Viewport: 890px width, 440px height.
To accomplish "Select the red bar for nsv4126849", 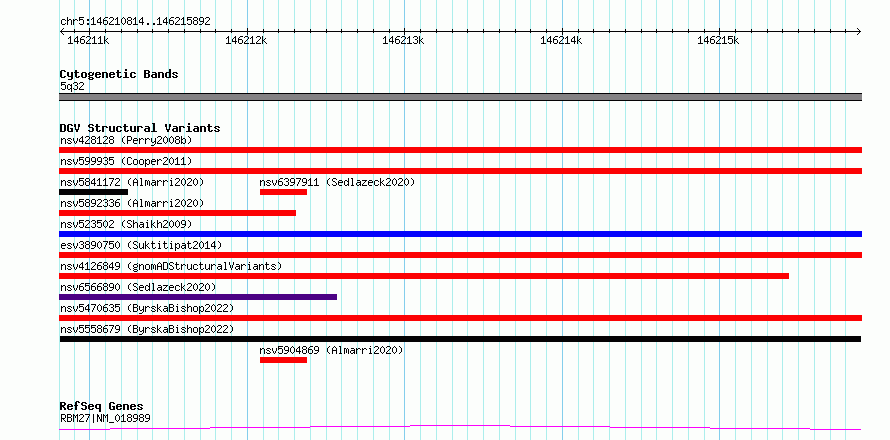I will point(424,276).
